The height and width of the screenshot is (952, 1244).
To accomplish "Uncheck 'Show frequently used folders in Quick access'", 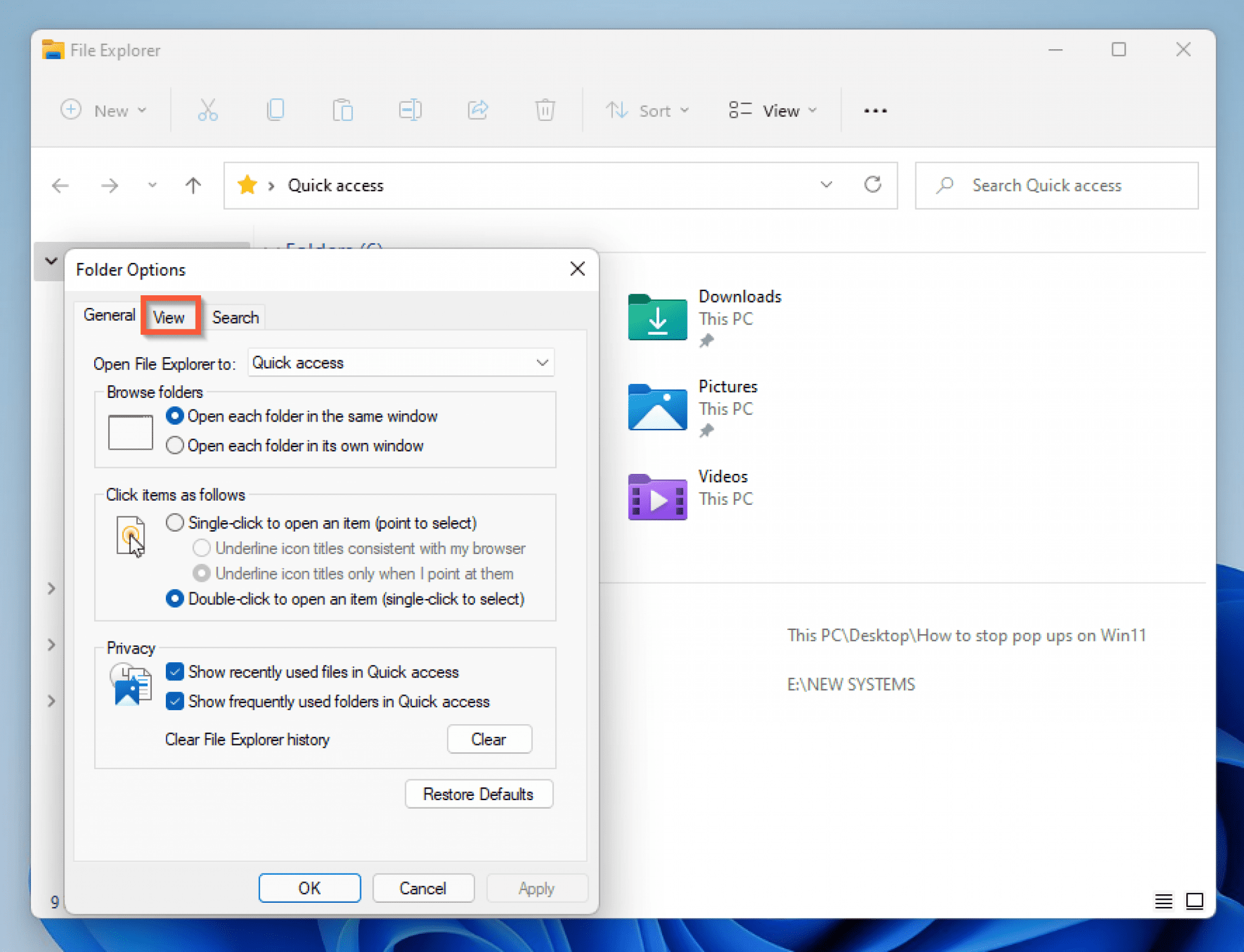I will click(x=174, y=701).
